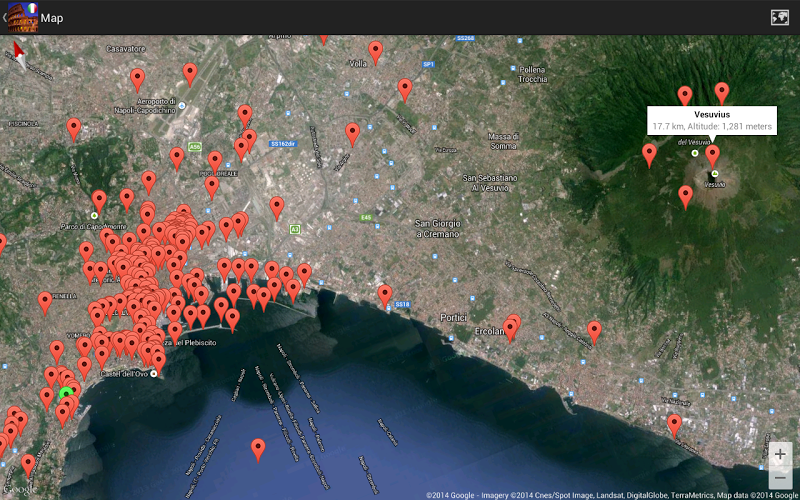Image resolution: width=800 pixels, height=500 pixels.
Task: Select pin near Aeroporto di Napoli-Capodichino
Action: pyautogui.click(x=138, y=79)
